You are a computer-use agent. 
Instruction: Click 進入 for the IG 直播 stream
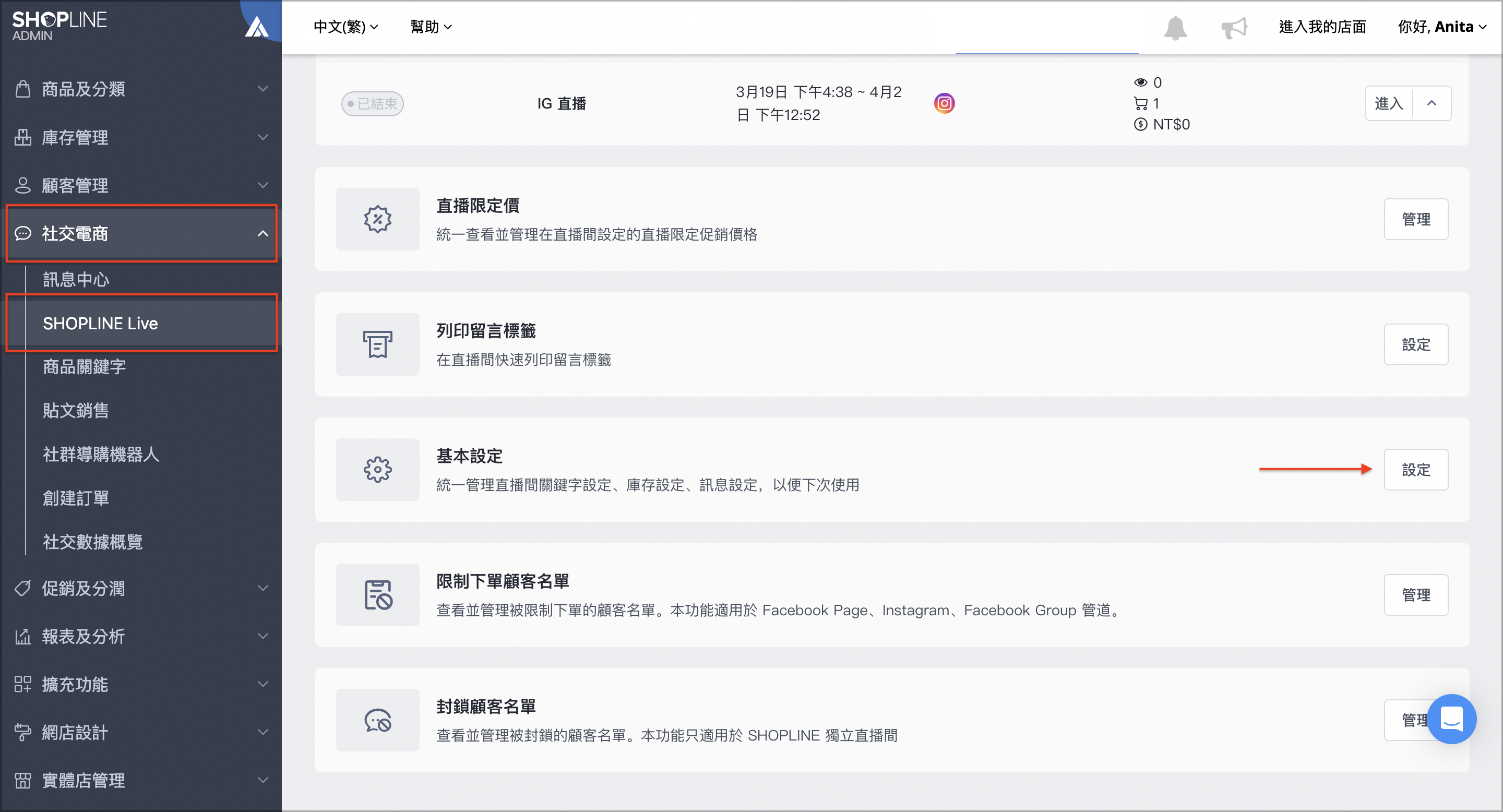[x=1389, y=103]
